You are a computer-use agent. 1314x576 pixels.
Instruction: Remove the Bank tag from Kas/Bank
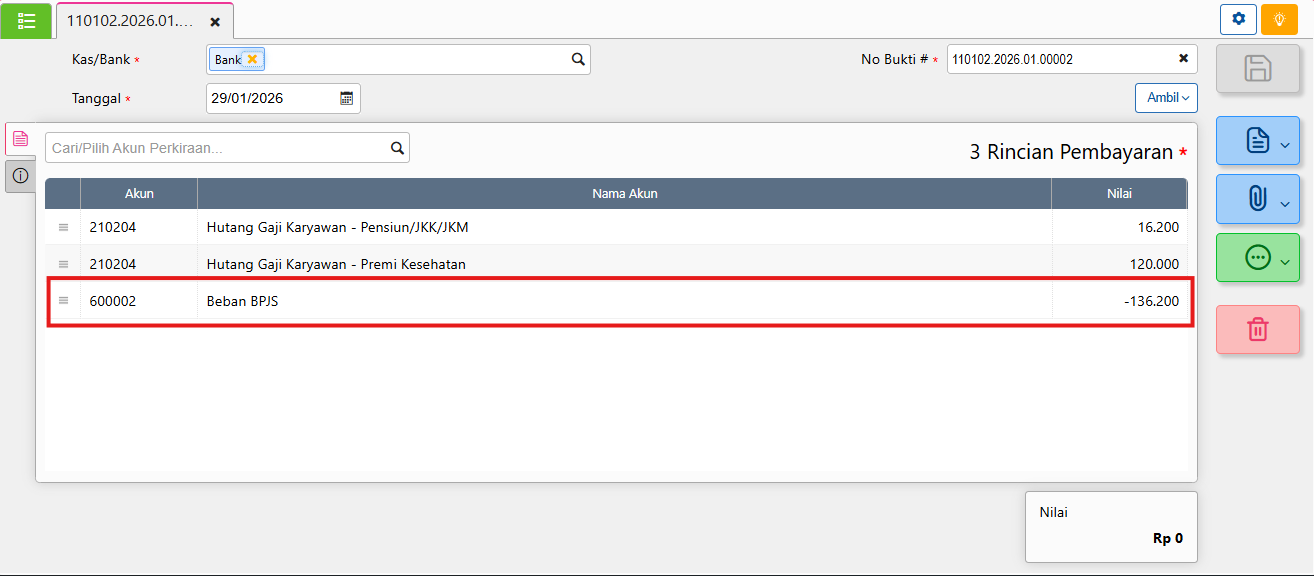(x=252, y=59)
